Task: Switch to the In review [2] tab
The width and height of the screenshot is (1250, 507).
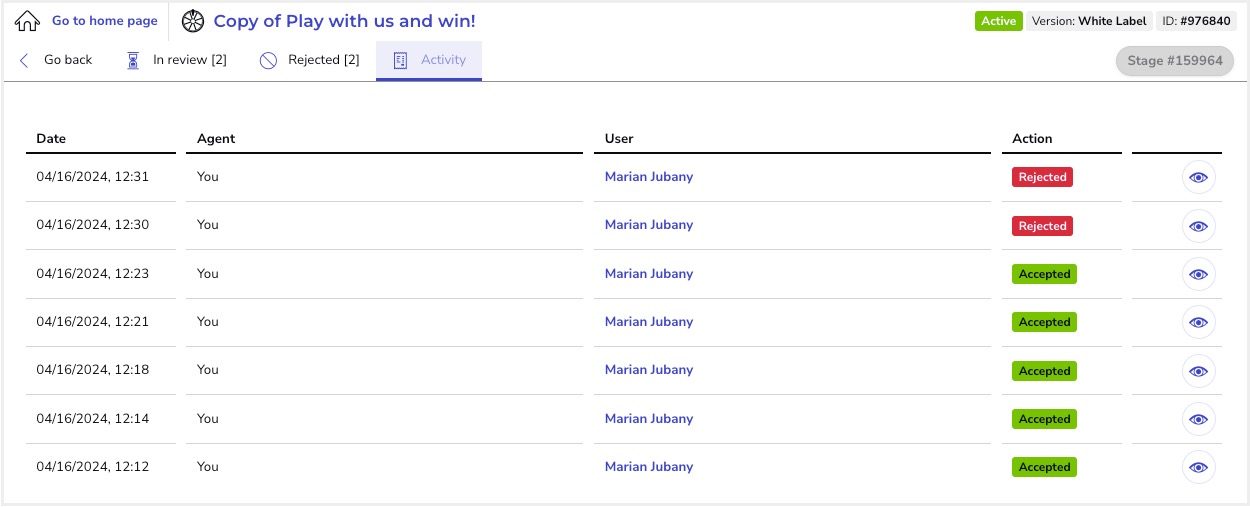Action: (176, 60)
